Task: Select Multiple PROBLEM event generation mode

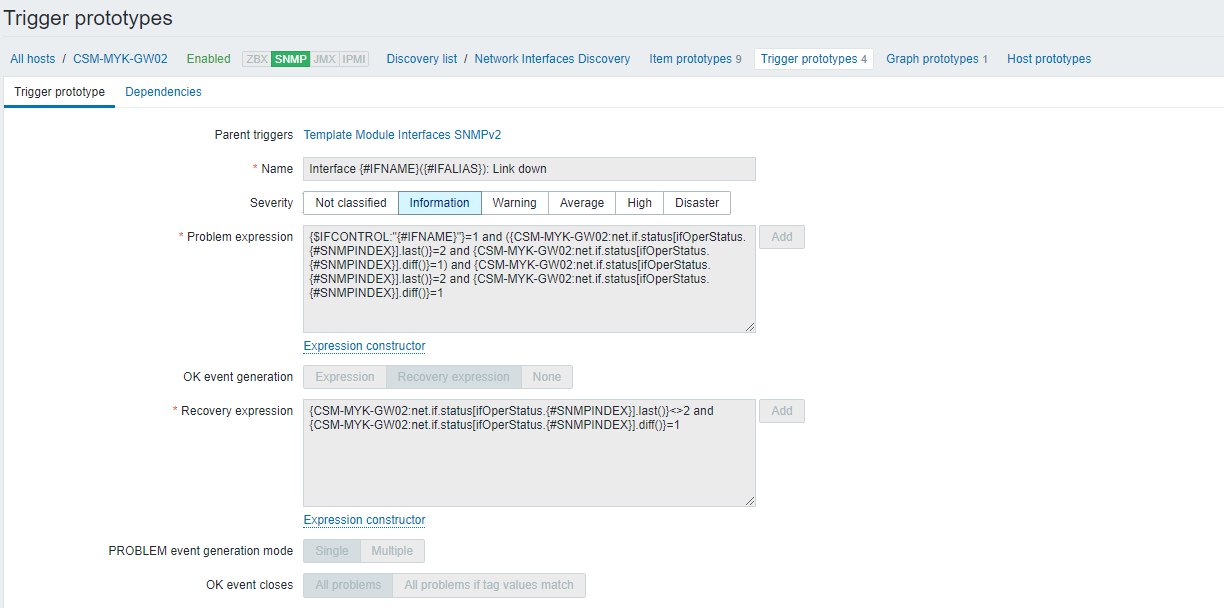Action: click(x=393, y=551)
